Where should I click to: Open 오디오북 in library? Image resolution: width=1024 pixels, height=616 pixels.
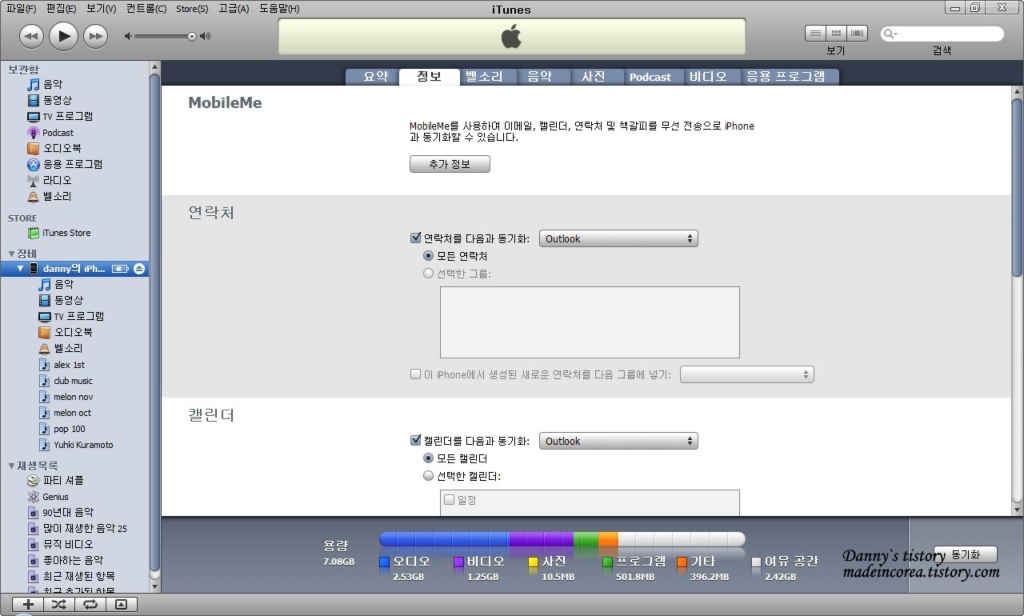point(54,148)
